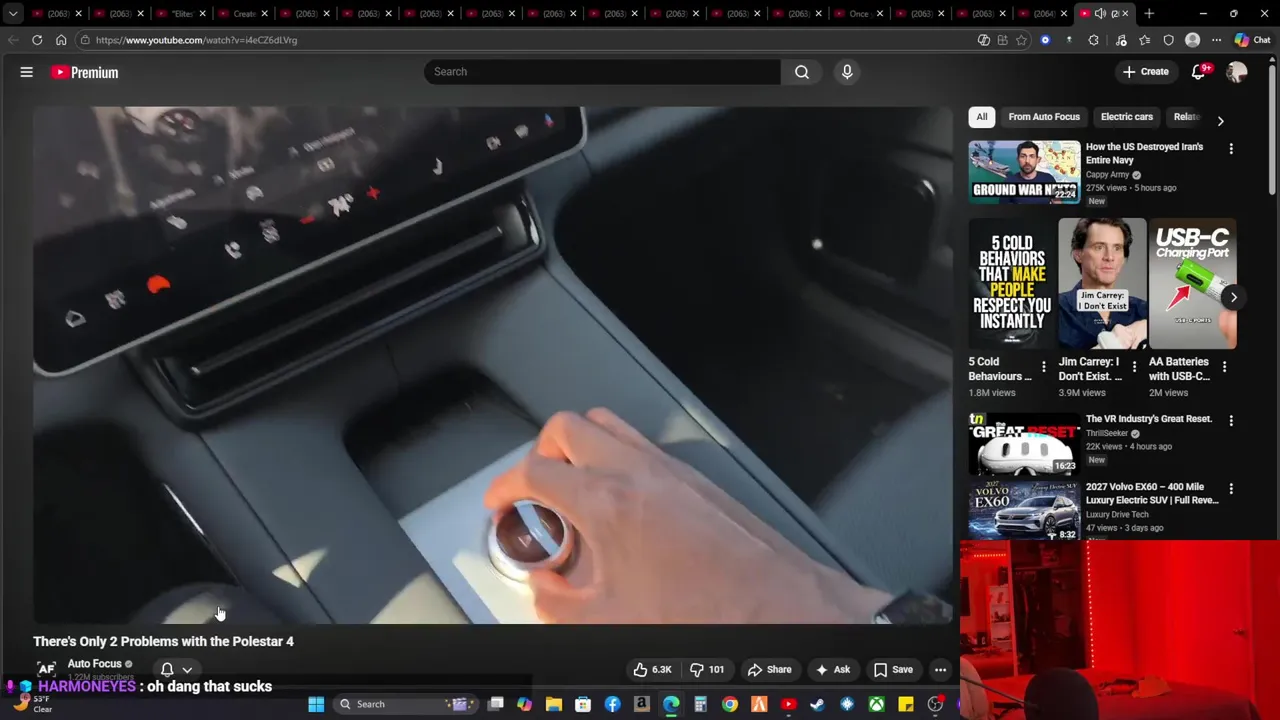Go to YouTube Premium home logo

[x=85, y=72]
